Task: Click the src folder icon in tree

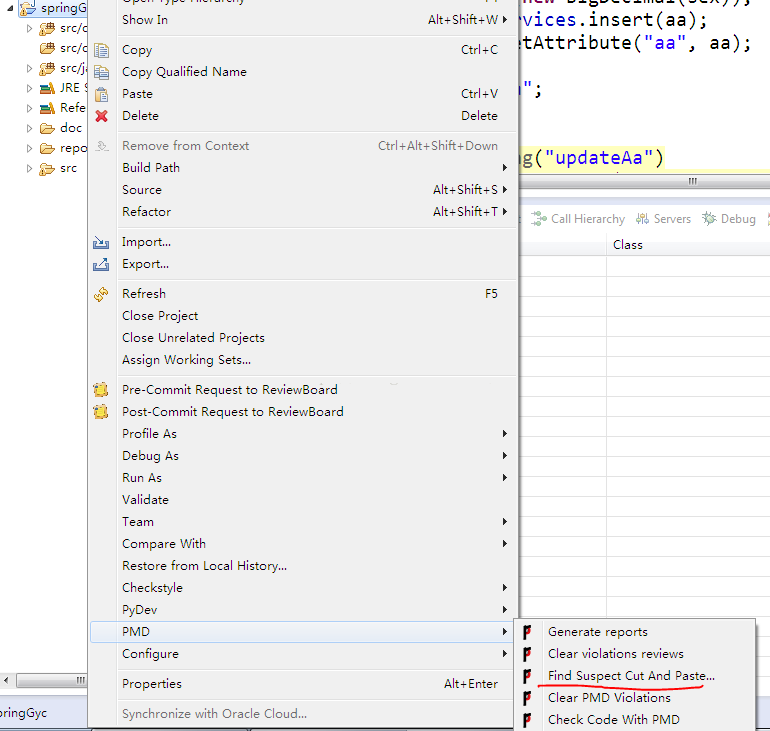Action: click(x=47, y=169)
